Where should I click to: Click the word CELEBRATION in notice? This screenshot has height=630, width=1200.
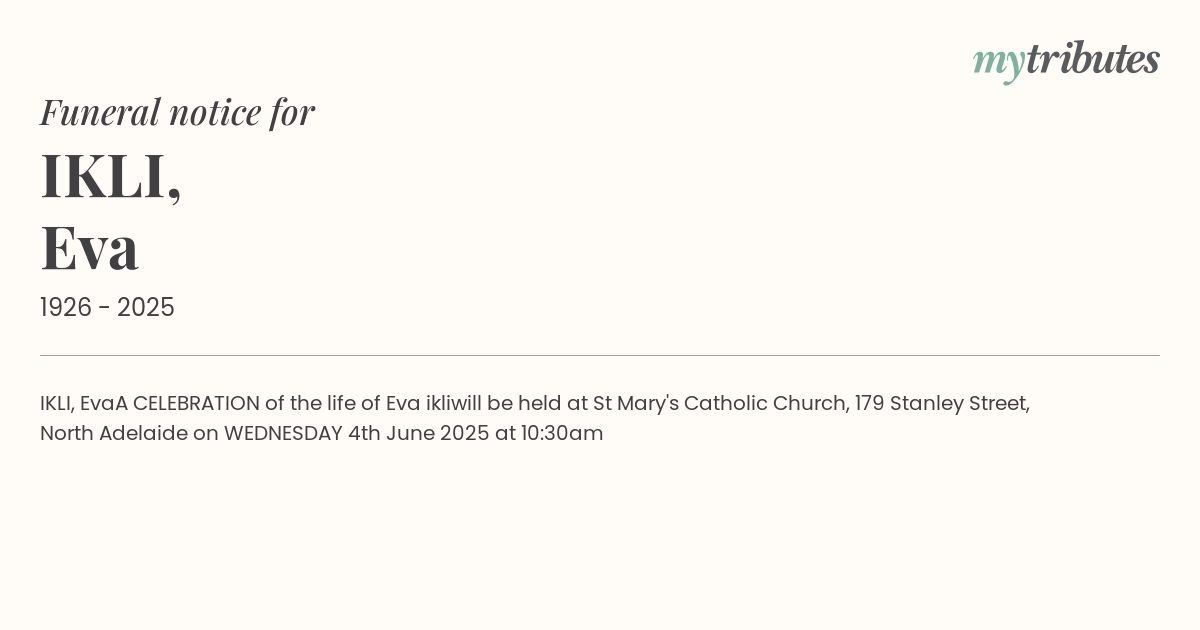click(196, 403)
